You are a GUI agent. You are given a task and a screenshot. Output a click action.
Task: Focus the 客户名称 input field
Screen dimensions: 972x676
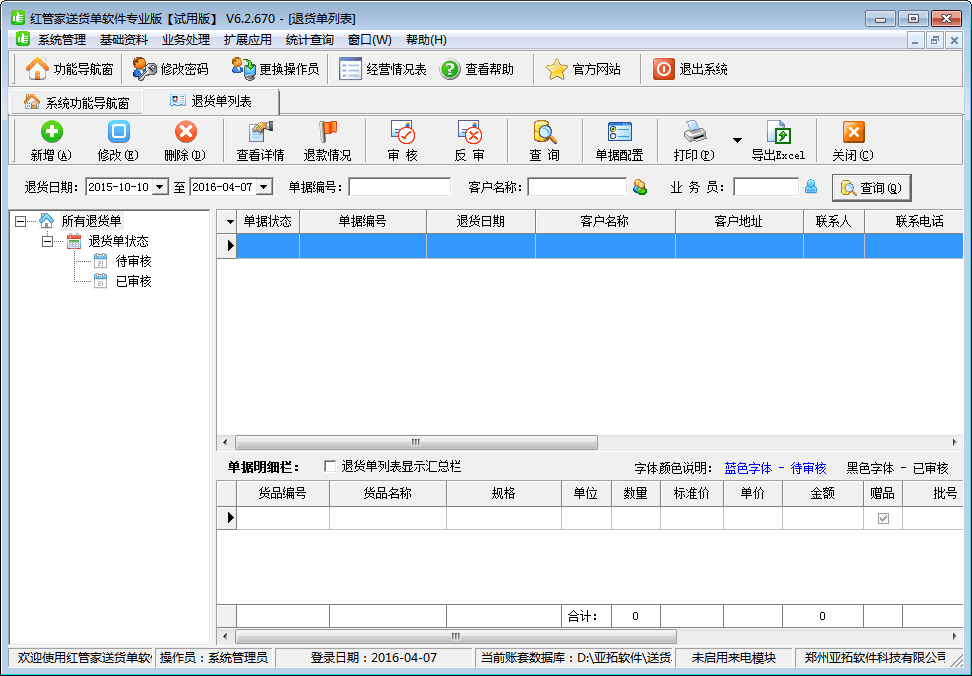pos(577,187)
